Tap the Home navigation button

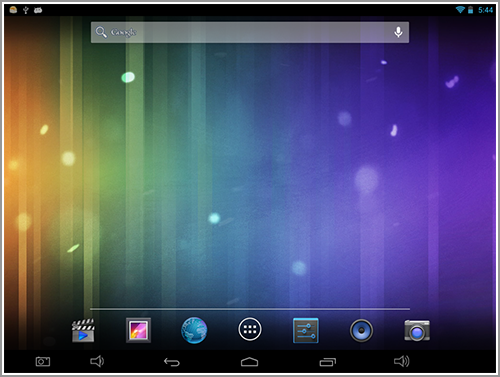(x=249, y=362)
